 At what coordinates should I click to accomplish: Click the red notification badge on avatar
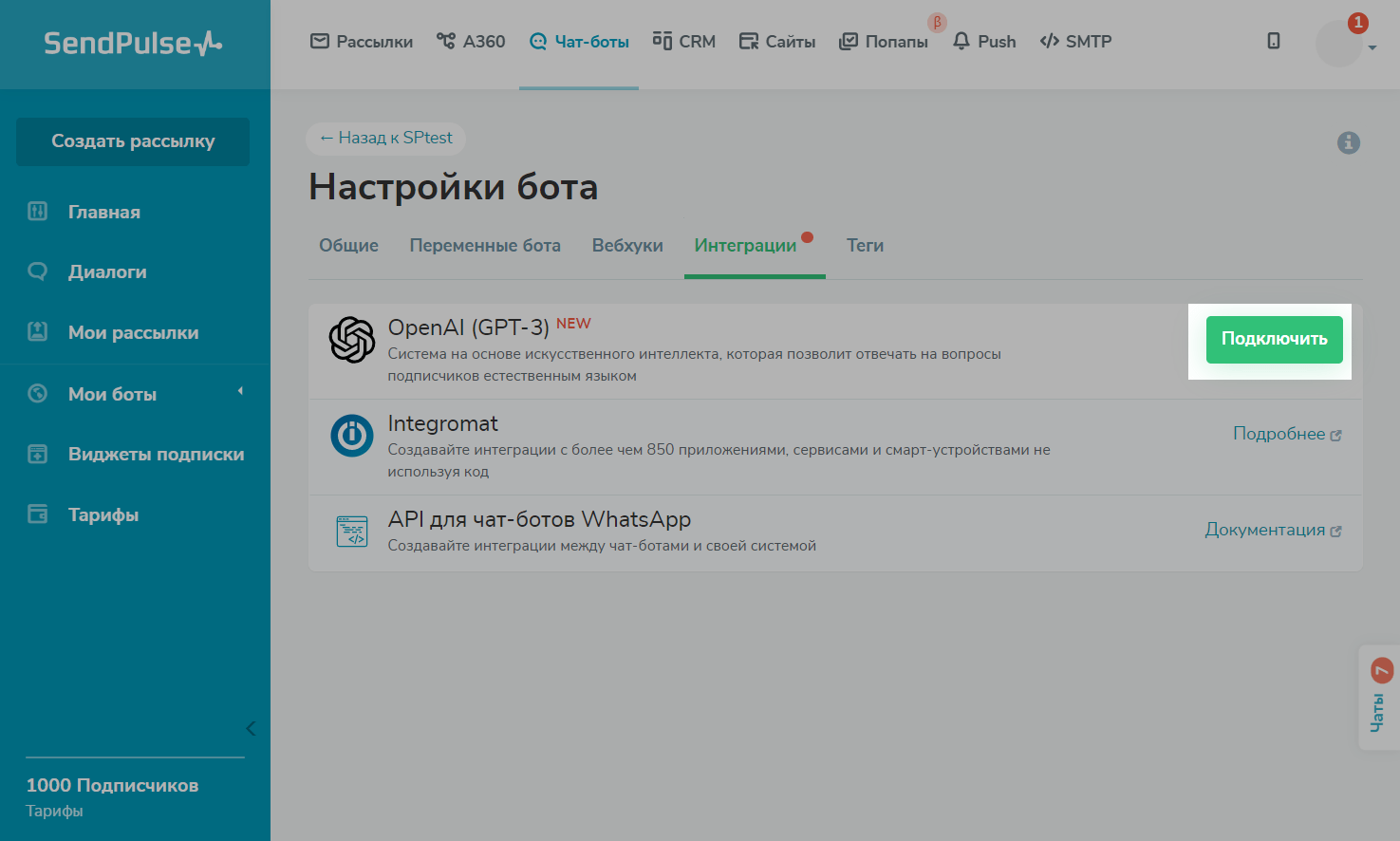(1358, 23)
